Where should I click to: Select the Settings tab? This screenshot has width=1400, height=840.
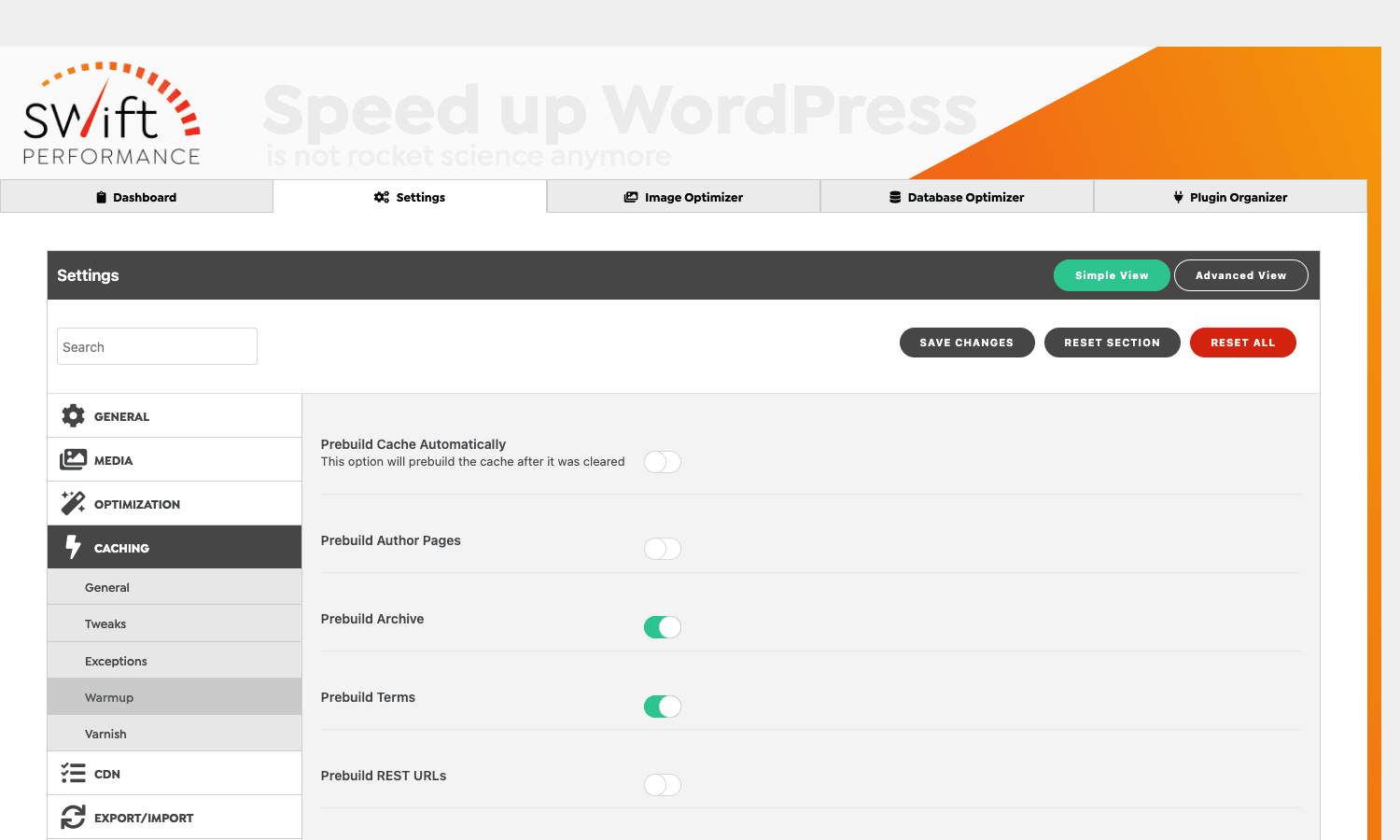click(x=410, y=197)
